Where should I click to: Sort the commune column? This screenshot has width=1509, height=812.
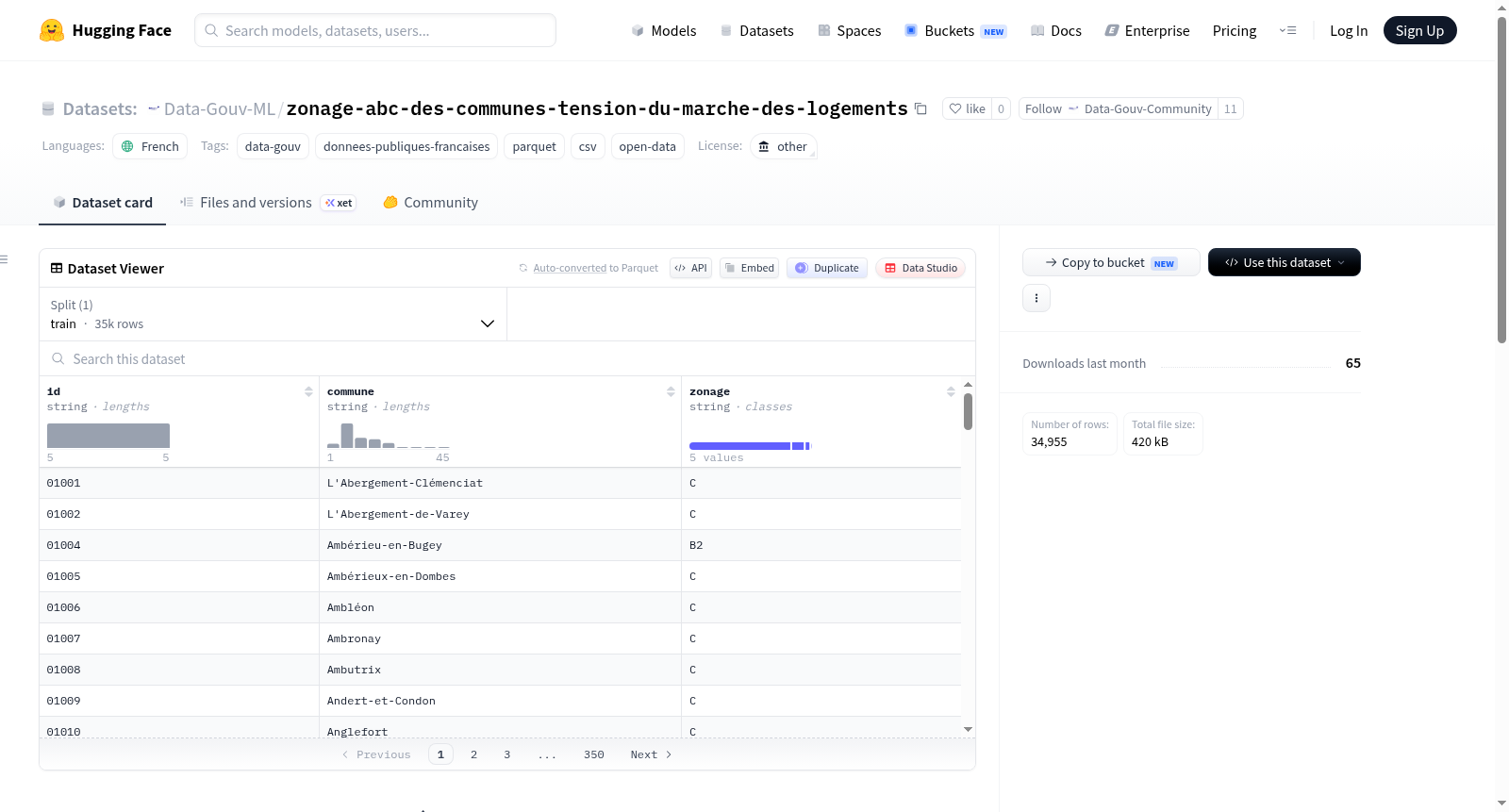[671, 391]
